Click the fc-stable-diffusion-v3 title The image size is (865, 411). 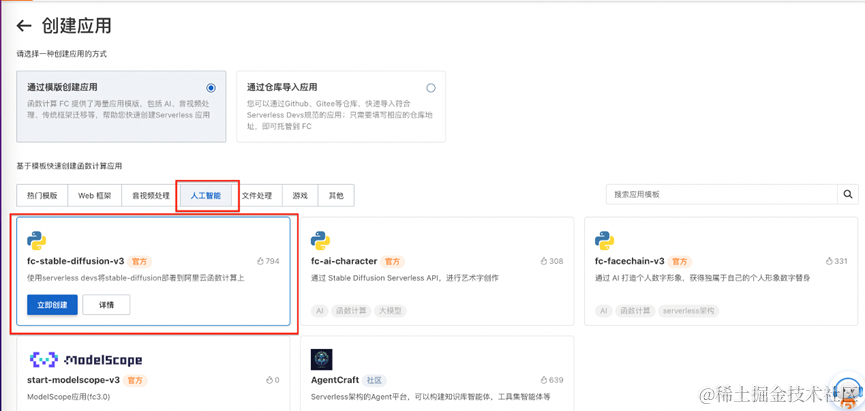click(x=76, y=261)
